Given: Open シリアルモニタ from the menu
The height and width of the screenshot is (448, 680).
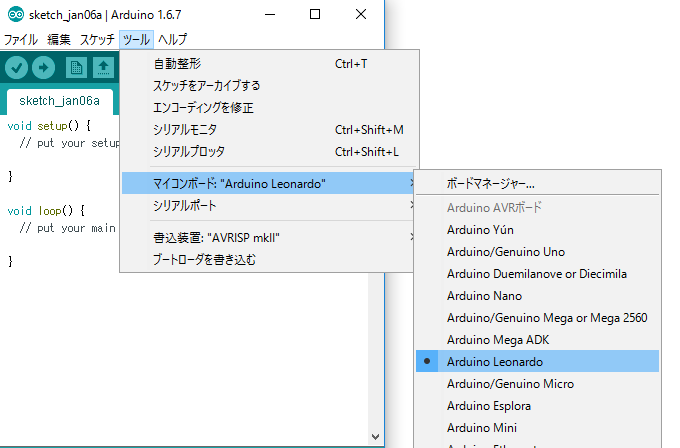Looking at the screenshot, I should 268,130.
